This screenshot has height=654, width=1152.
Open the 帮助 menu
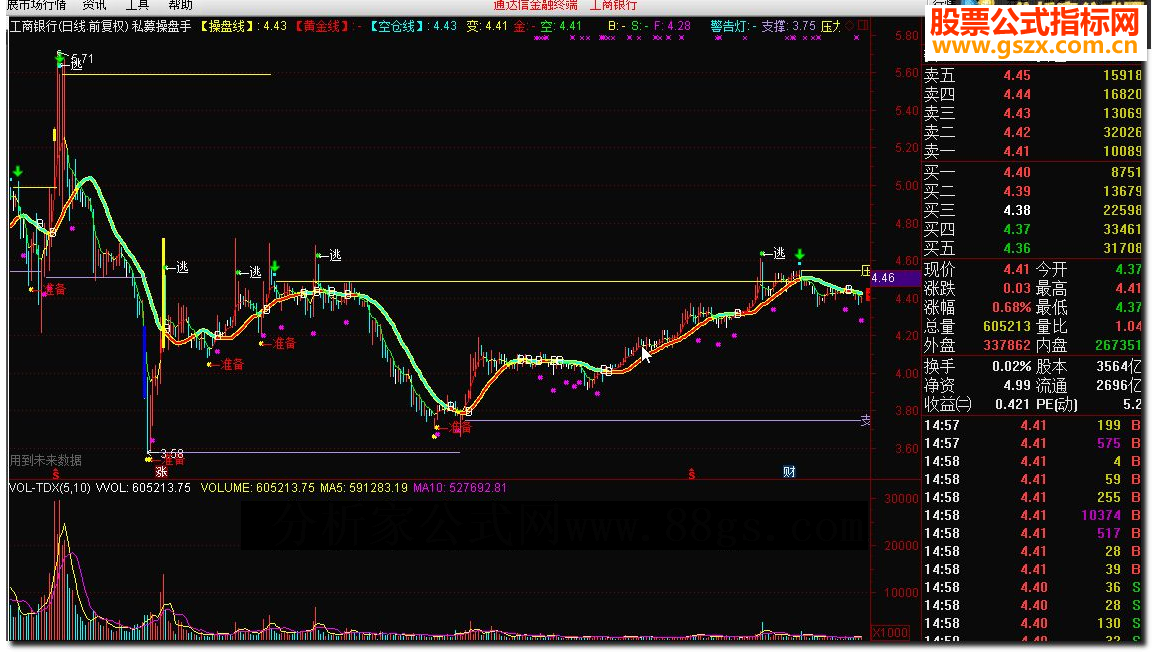[x=180, y=5]
